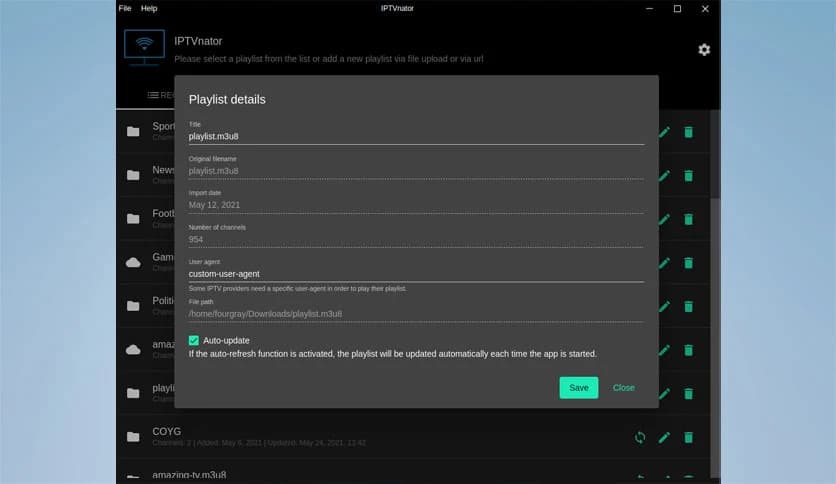This screenshot has width=836, height=484.
Task: Edit the Football playlist with its pencil icon
Action: tap(664, 220)
